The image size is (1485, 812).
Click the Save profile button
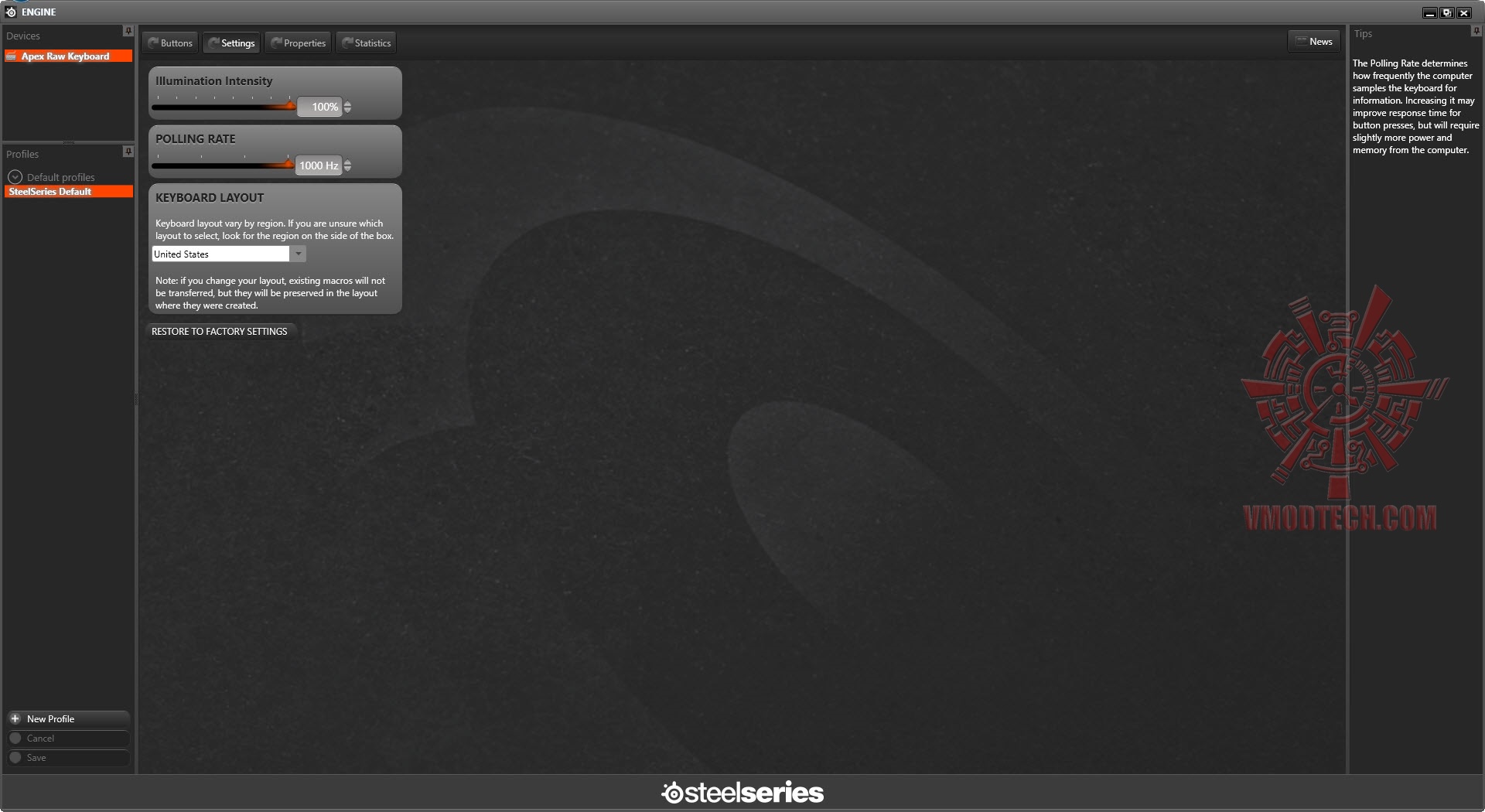[x=68, y=758]
